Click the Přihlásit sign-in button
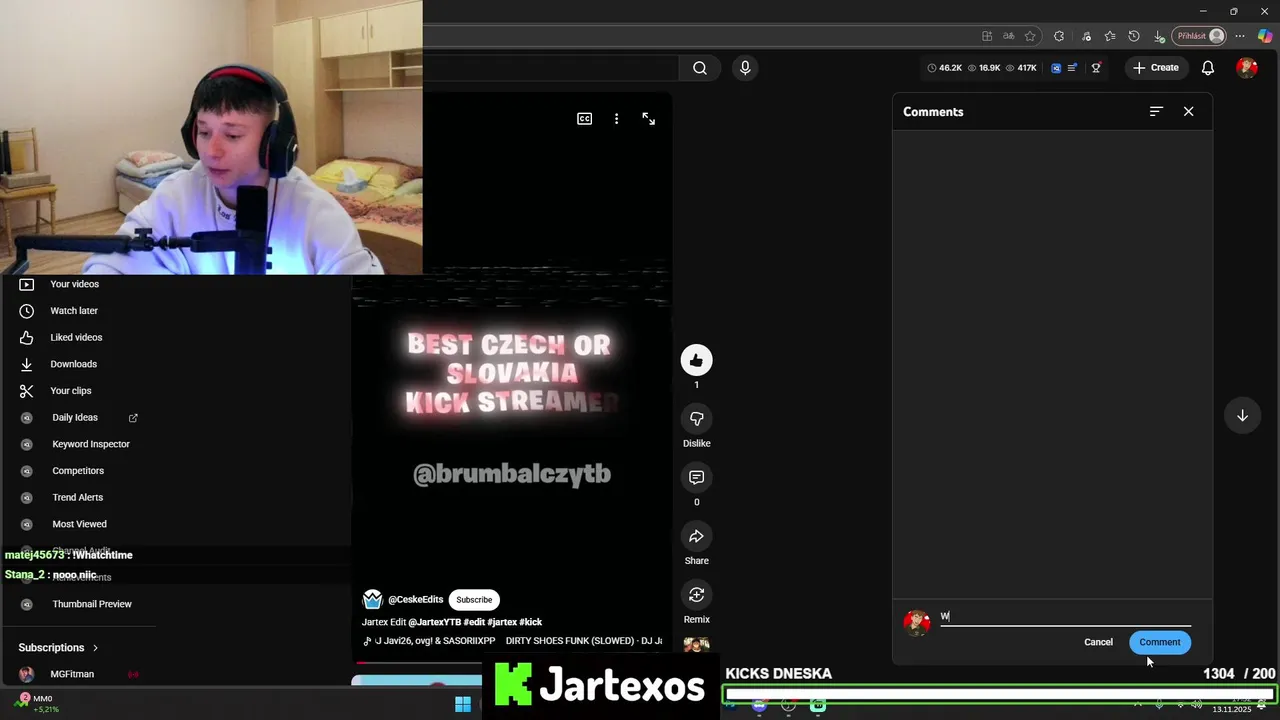The width and height of the screenshot is (1280, 720). (1200, 36)
